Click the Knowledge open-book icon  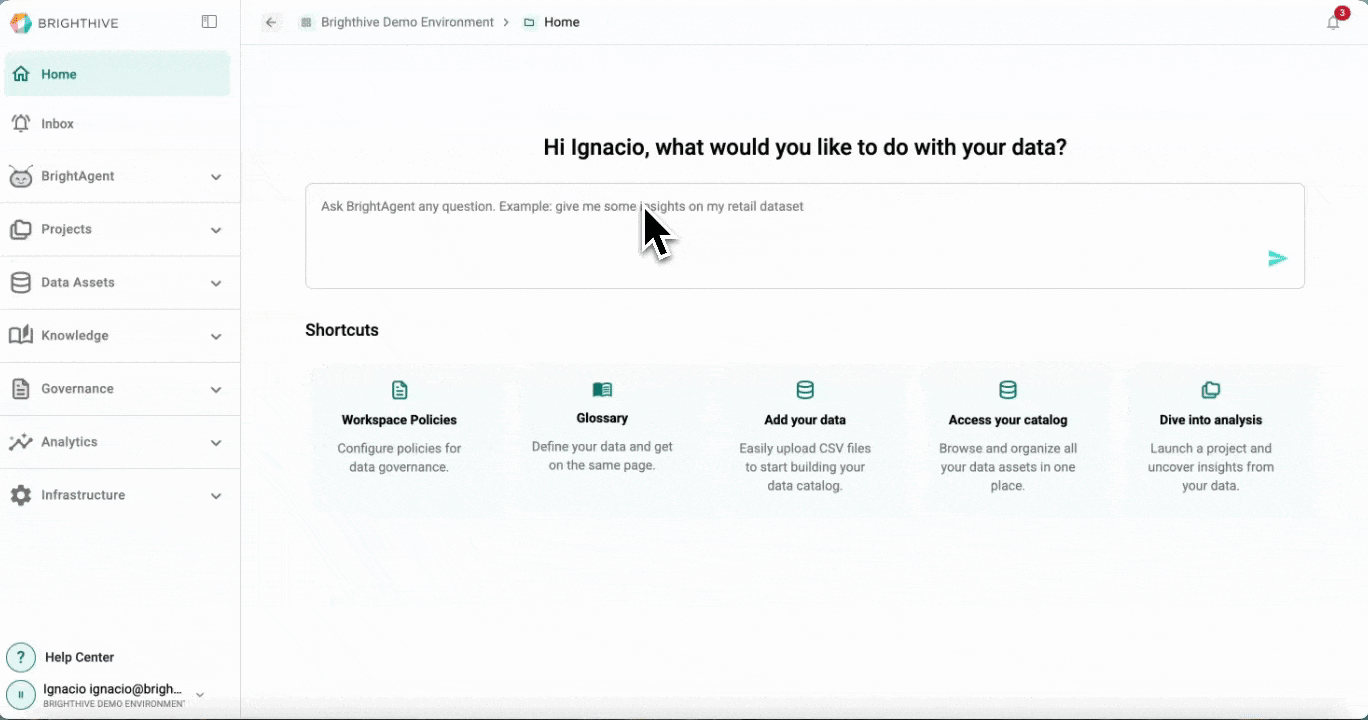[x=21, y=336]
